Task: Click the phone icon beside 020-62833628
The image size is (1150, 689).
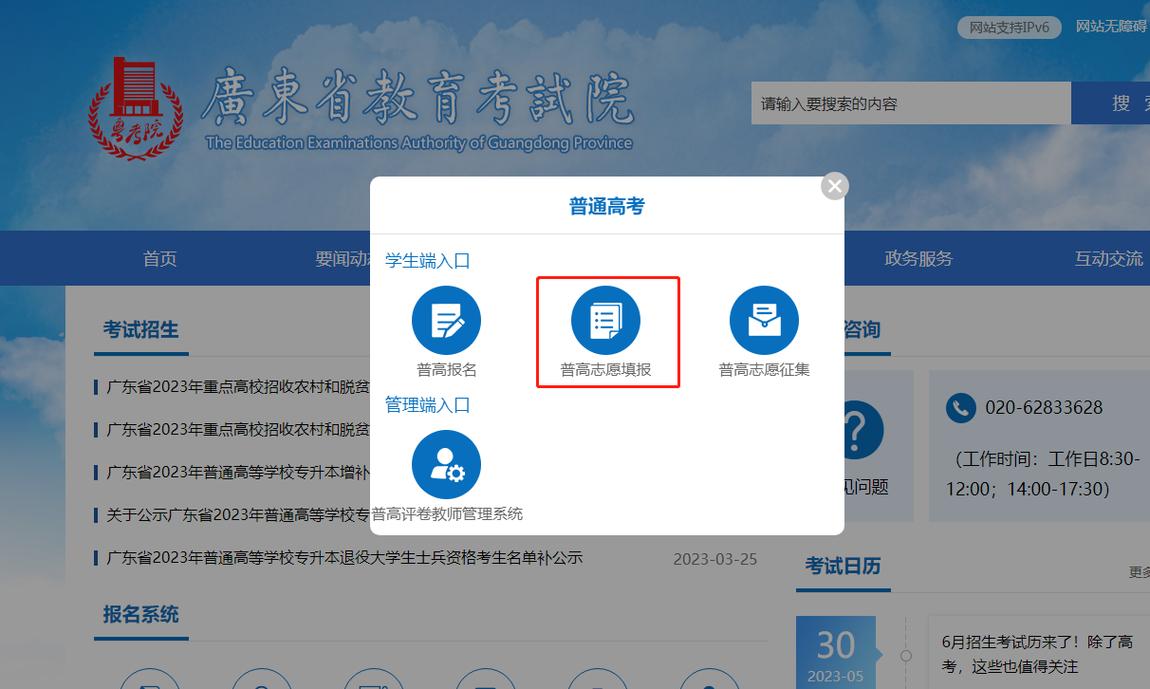Action: (960, 407)
